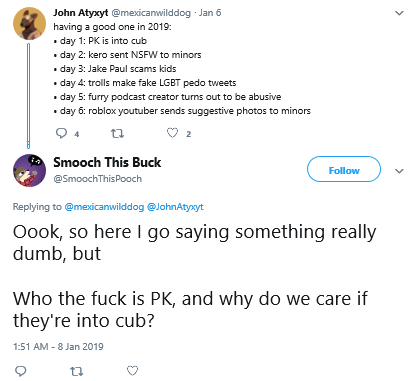420x381 pixels.
Task: Open Smooch This Buck display name
Action: 107,162
